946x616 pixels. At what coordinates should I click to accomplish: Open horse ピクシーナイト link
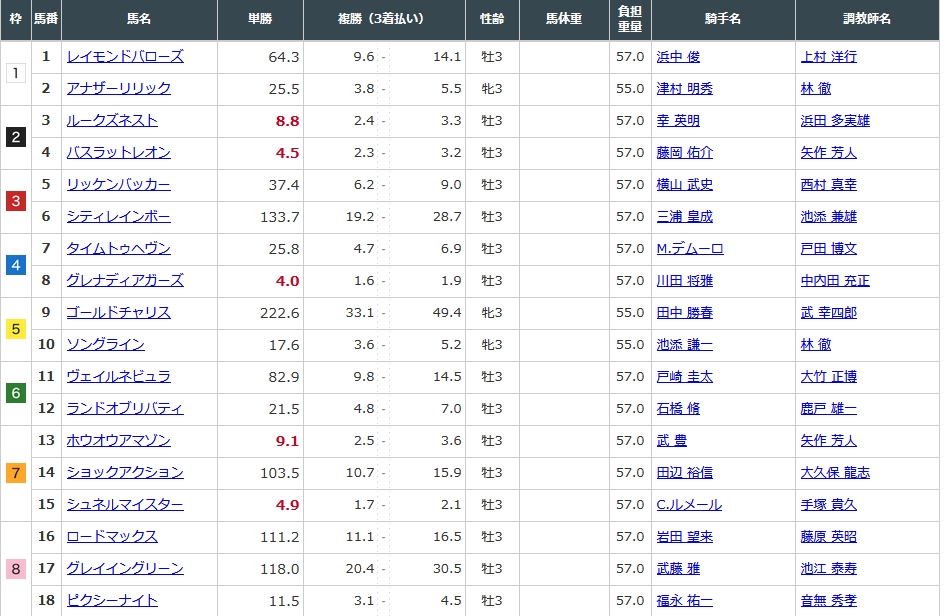point(111,601)
